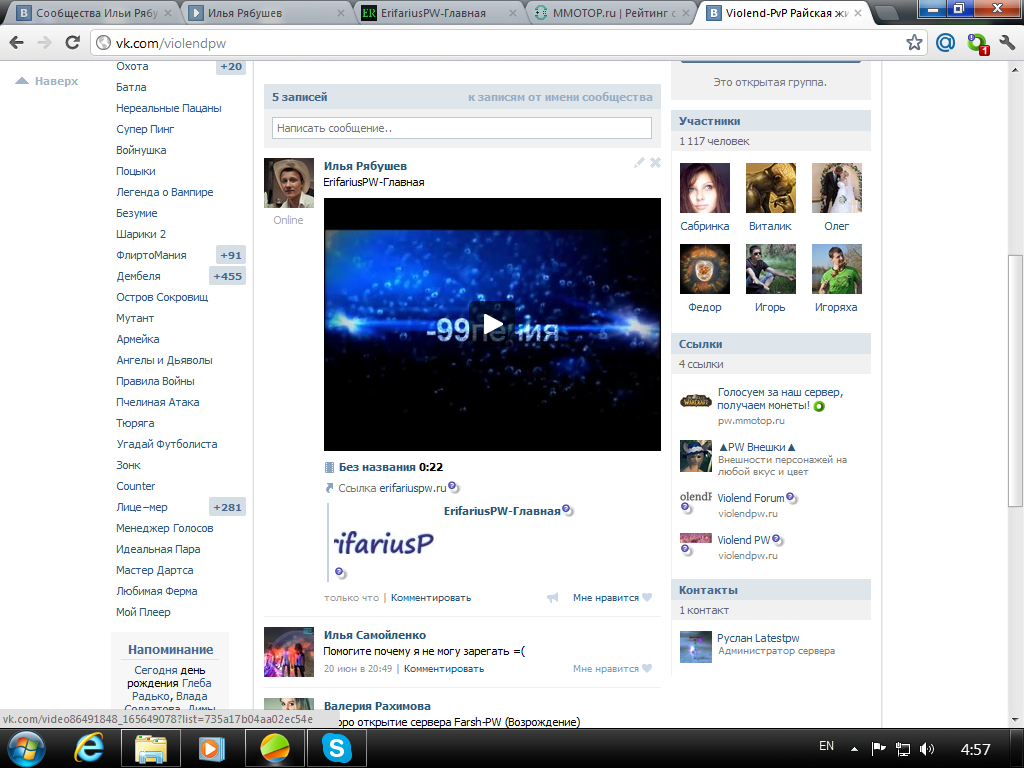Click Ilya Ryabushev's avatar photo in post

click(289, 183)
